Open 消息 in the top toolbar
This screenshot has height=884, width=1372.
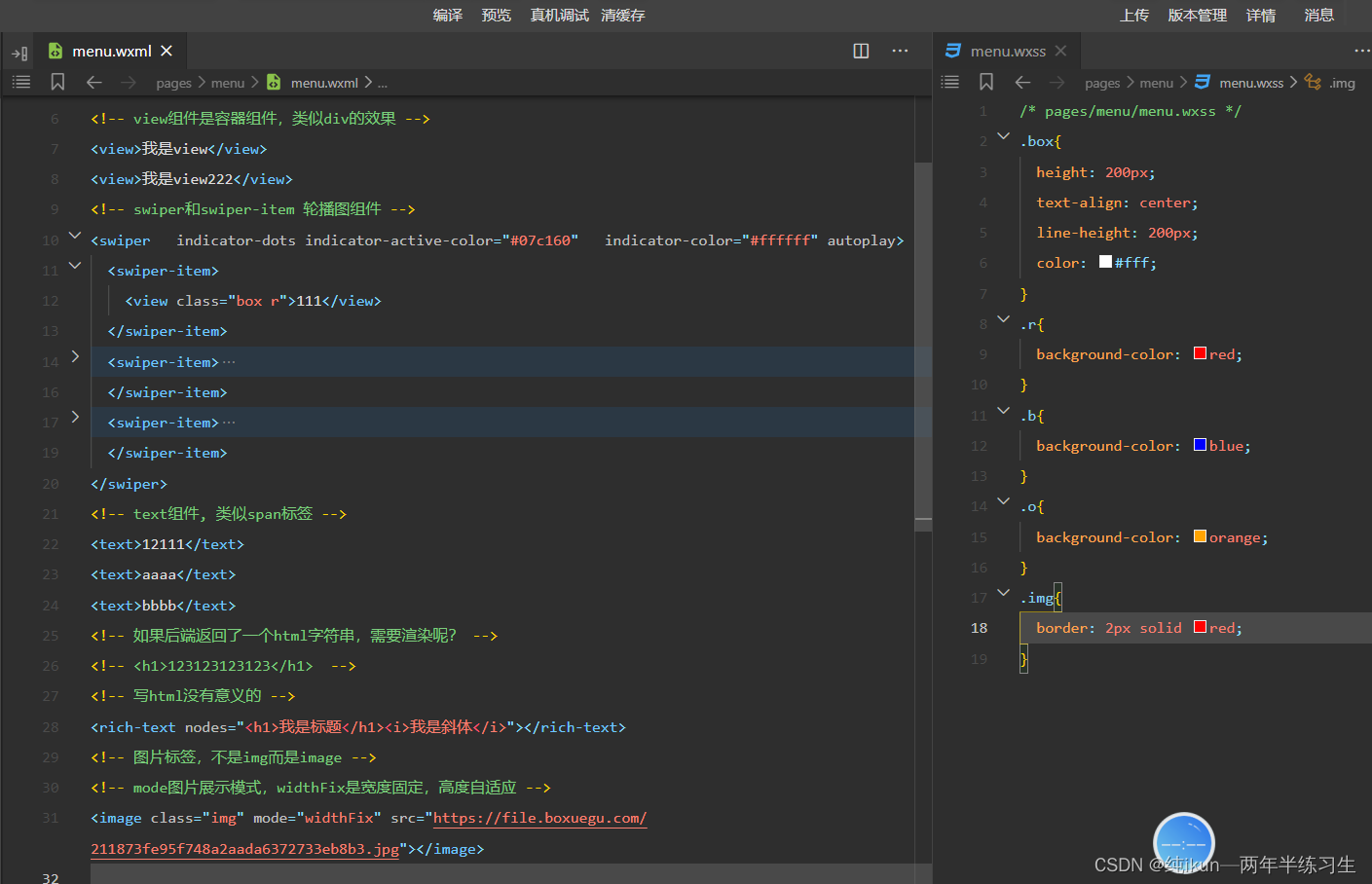tap(1319, 16)
